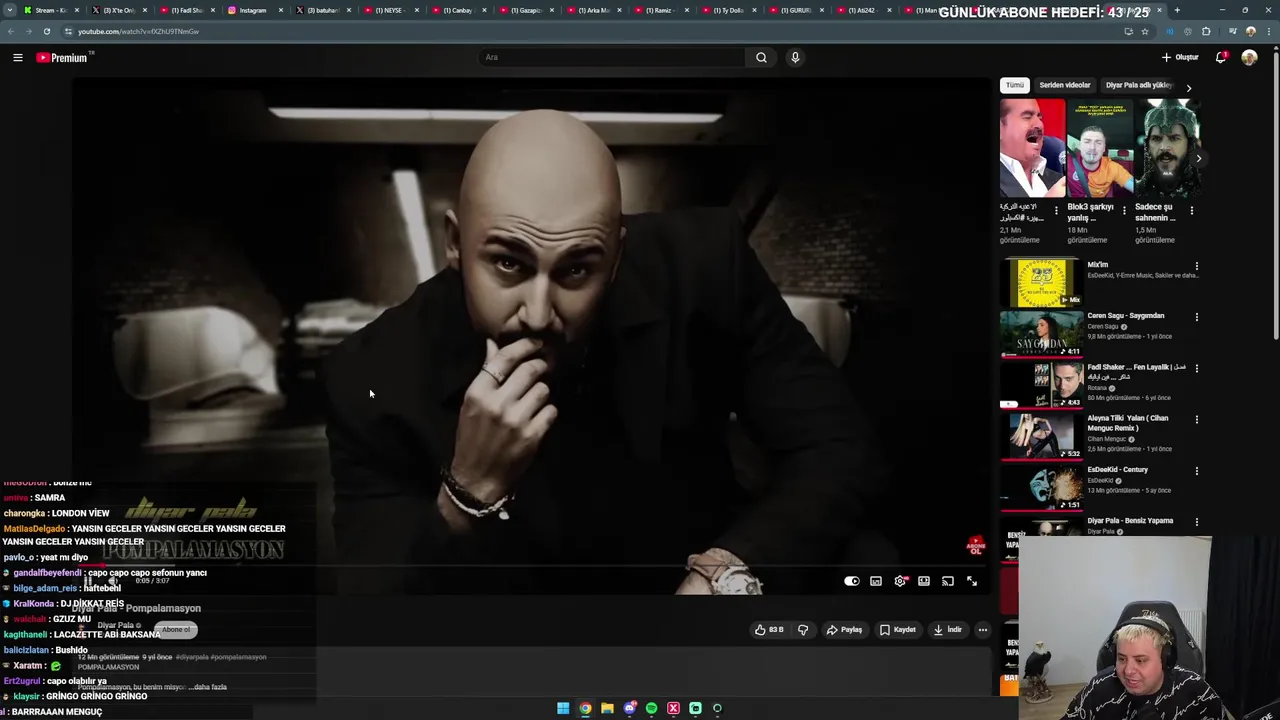
Task: Click the YouTube Premium logo
Action: pyautogui.click(x=64, y=58)
